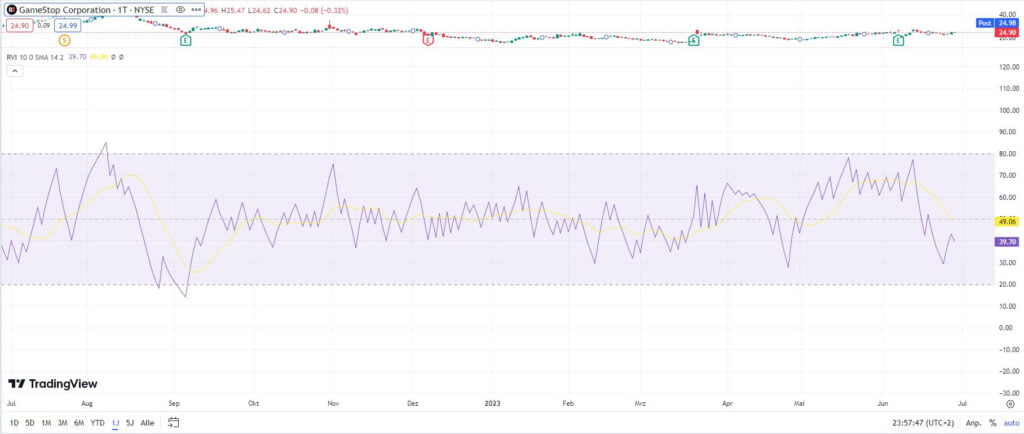Image resolution: width=1024 pixels, height=434 pixels.
Task: Click the 2023 label on time axis
Action: coord(494,404)
